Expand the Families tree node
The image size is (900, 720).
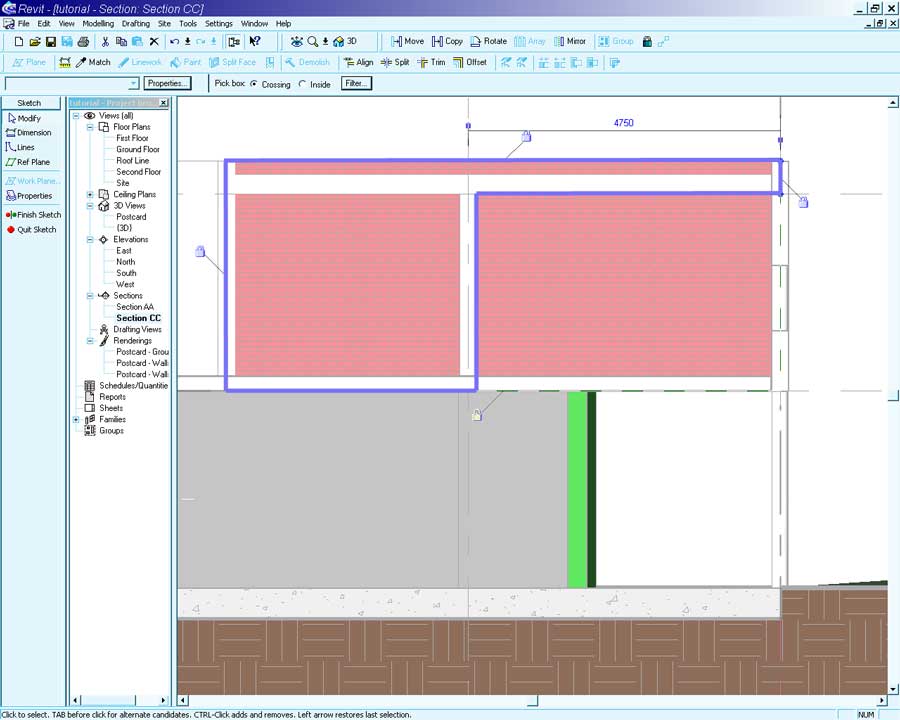pyautogui.click(x=76, y=420)
